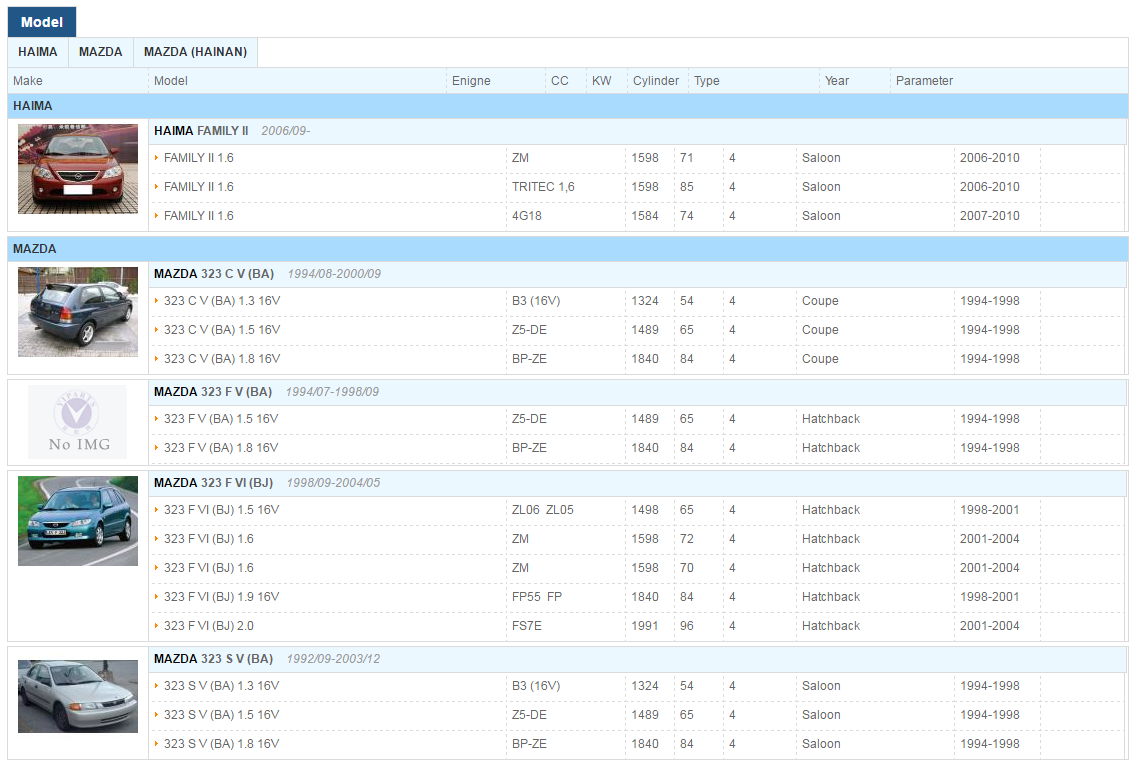Click the 2006/09- date beside Haima Family II
The width and height of the screenshot is (1136, 764).
pyautogui.click(x=285, y=131)
